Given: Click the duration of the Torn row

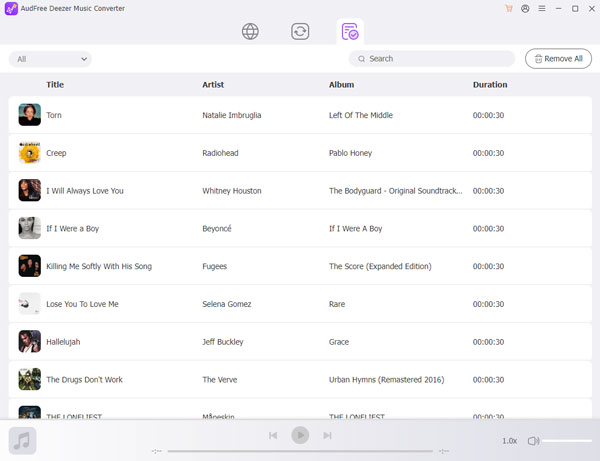Looking at the screenshot, I should pos(488,115).
